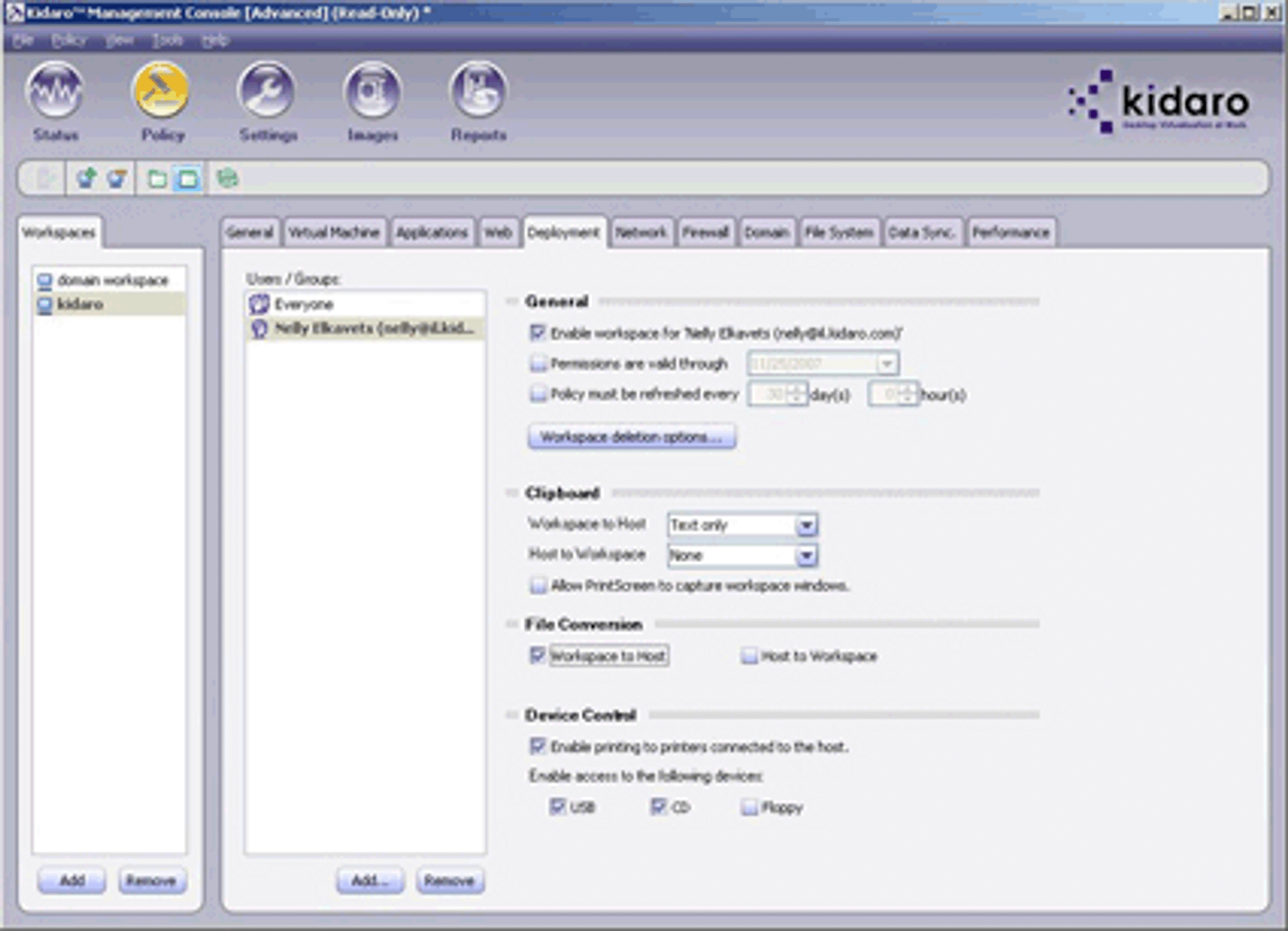
Task: Click the plain green folder toolbar icon
Action: point(156,178)
